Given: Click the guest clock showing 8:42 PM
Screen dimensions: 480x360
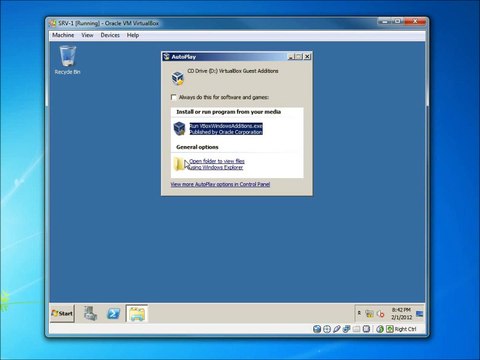Looking at the screenshot, I should pyautogui.click(x=401, y=313).
